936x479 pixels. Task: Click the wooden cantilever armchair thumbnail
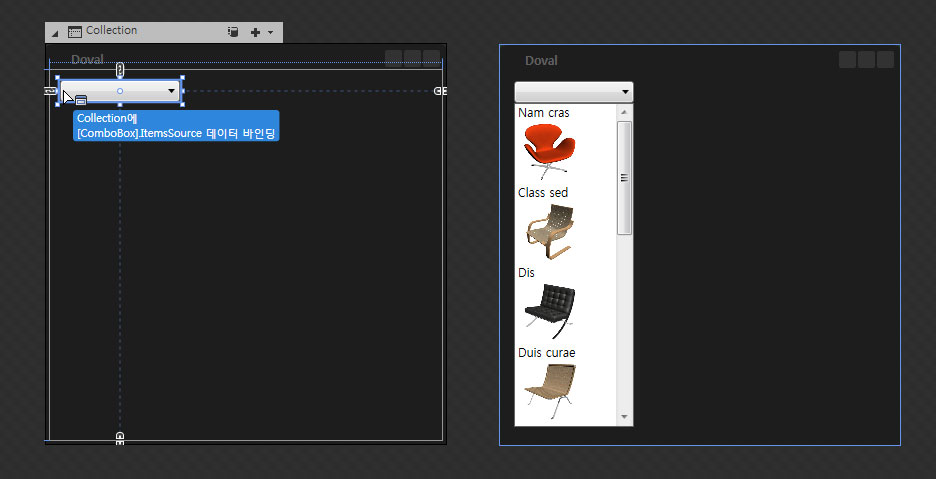pos(550,231)
